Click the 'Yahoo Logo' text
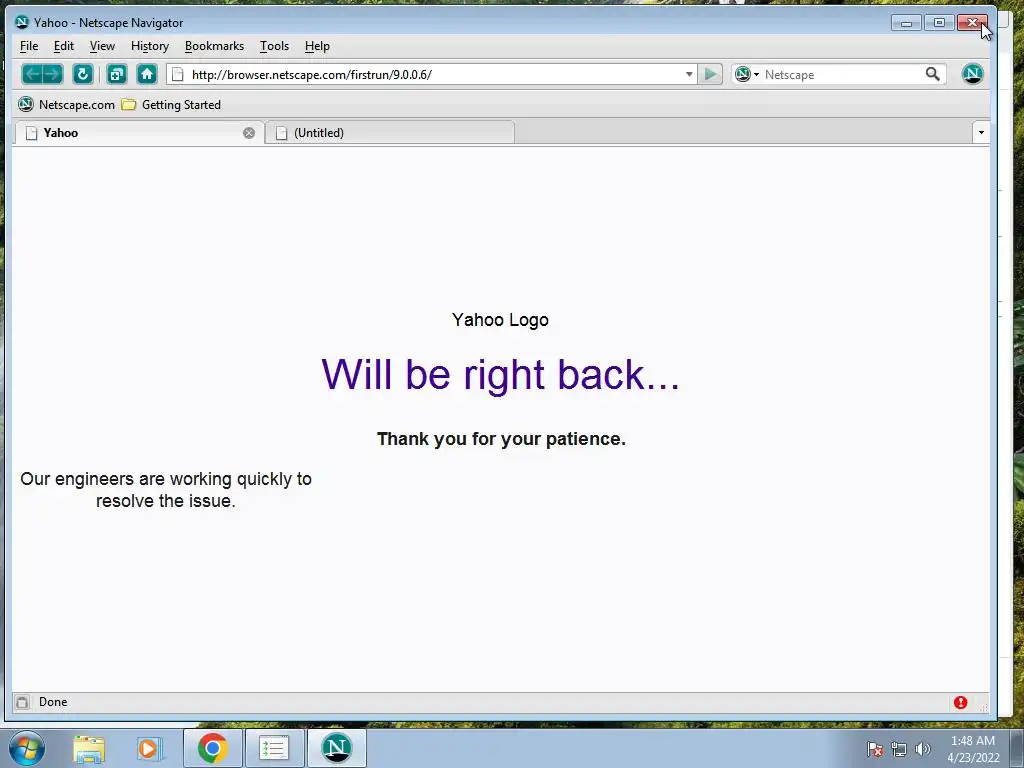Screen dimensions: 1024x768 point(500,320)
